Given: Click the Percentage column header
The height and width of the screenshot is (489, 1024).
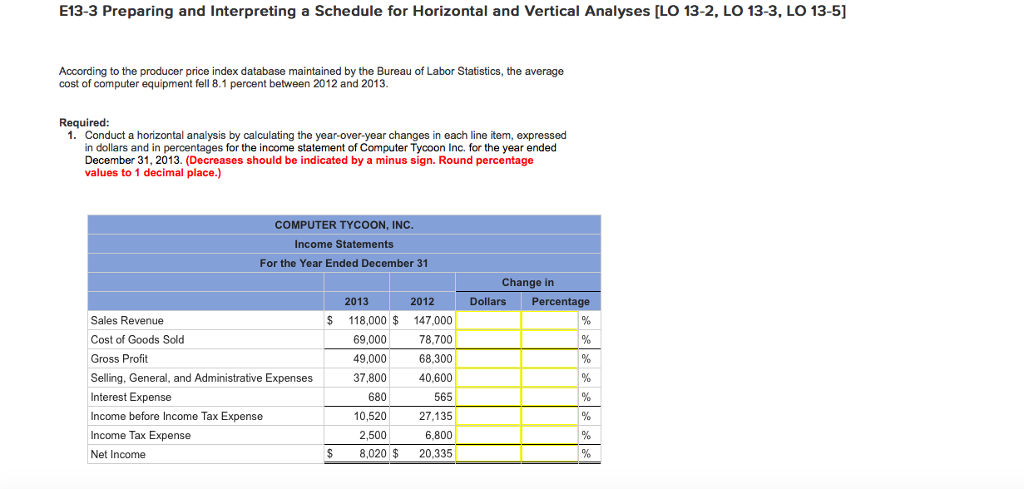Looking at the screenshot, I should point(560,302).
